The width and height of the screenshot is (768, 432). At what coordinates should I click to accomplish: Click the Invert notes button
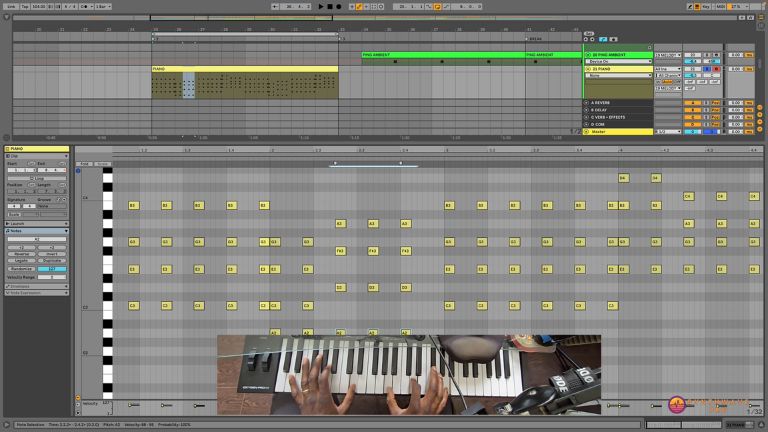pyautogui.click(x=52, y=254)
